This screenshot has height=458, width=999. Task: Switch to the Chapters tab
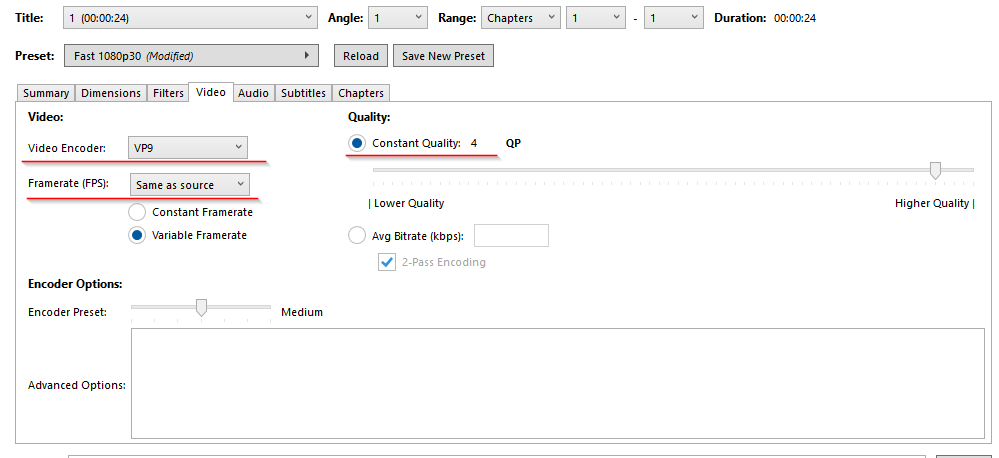click(361, 93)
